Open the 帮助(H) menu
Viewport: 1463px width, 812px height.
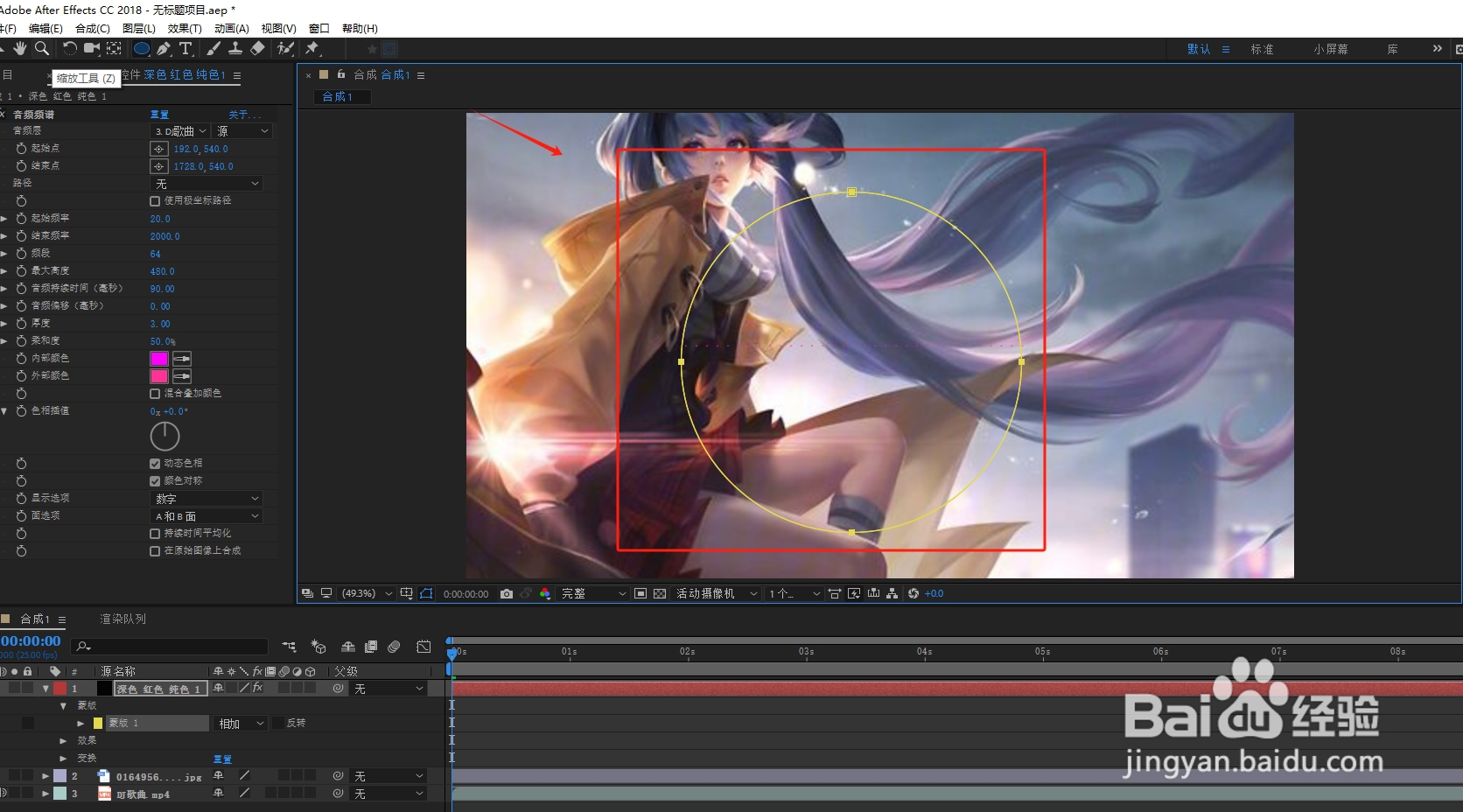coord(360,29)
